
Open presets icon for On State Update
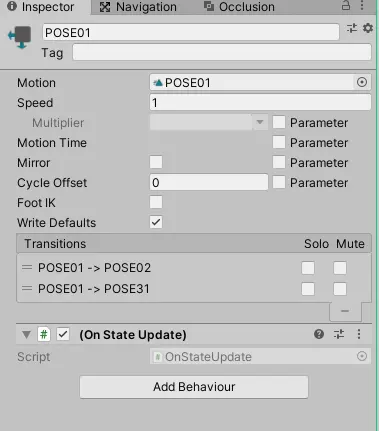pos(339,334)
